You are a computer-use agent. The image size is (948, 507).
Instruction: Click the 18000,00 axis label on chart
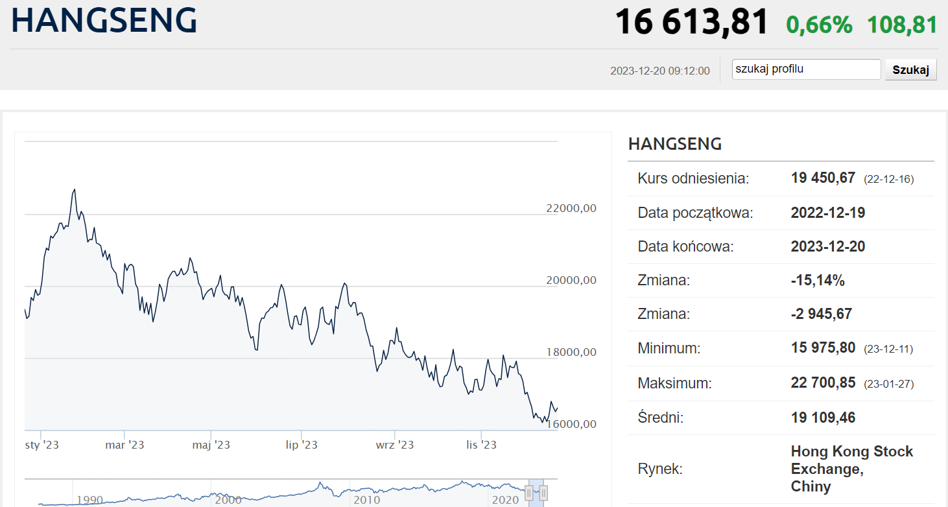(571, 352)
